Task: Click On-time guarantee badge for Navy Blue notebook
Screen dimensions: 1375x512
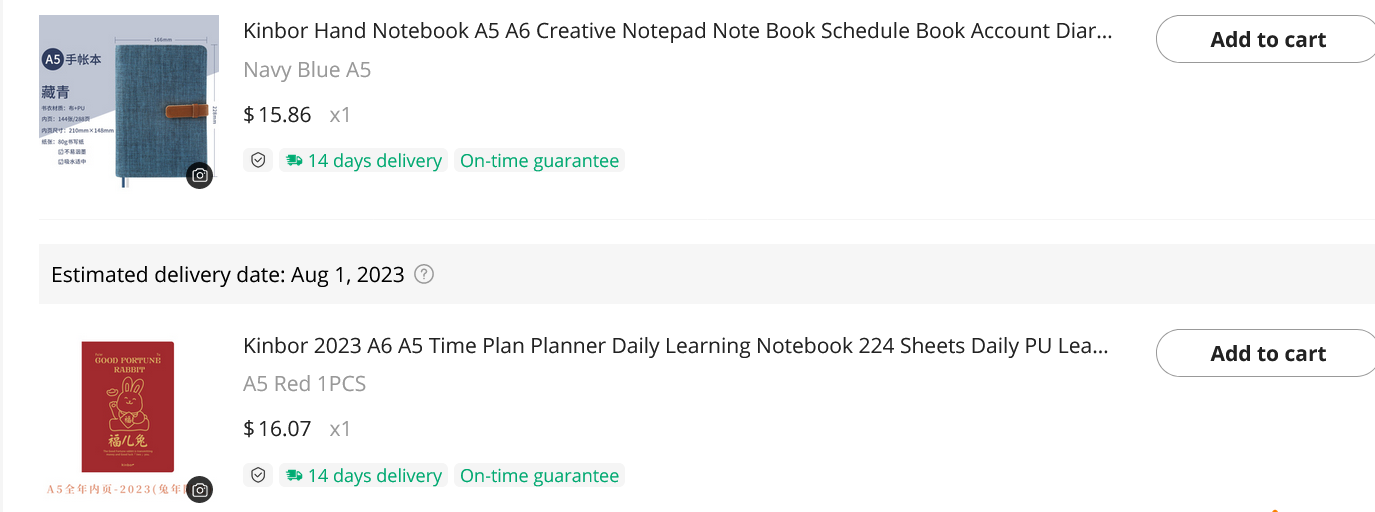Action: (539, 161)
